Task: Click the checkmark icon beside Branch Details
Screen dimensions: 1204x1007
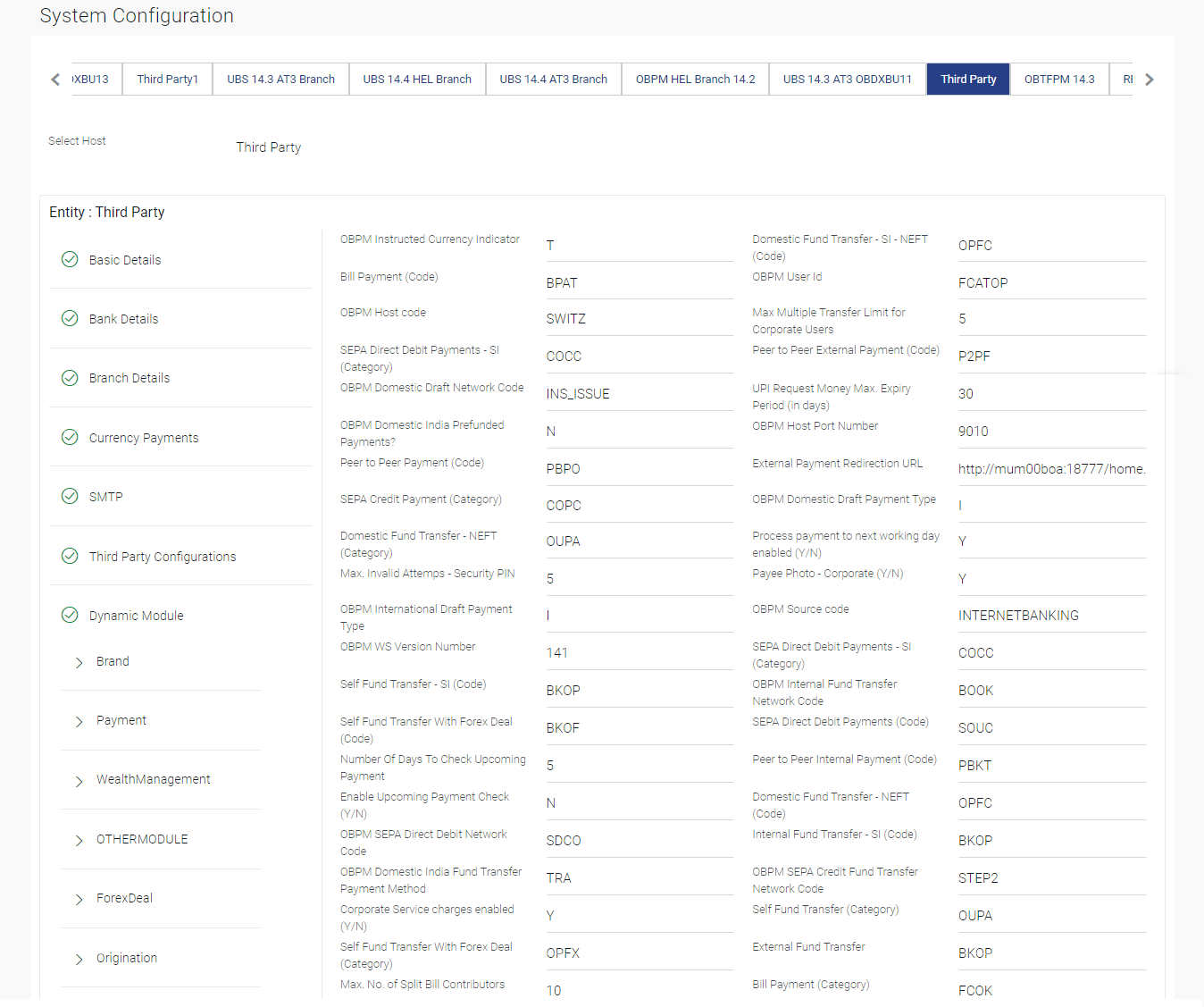Action: (x=70, y=378)
